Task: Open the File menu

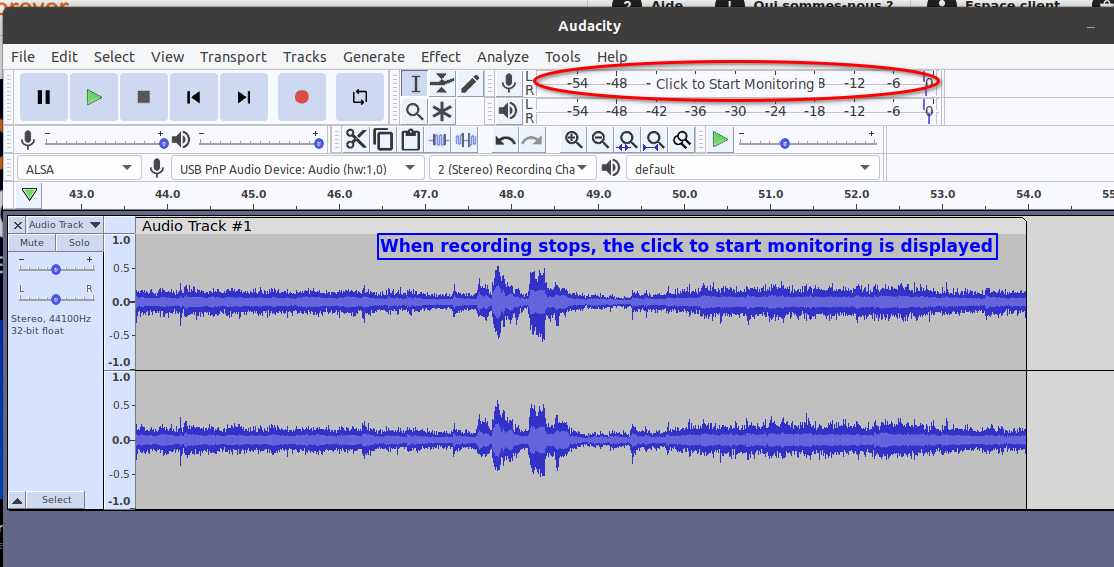Action: (x=23, y=57)
